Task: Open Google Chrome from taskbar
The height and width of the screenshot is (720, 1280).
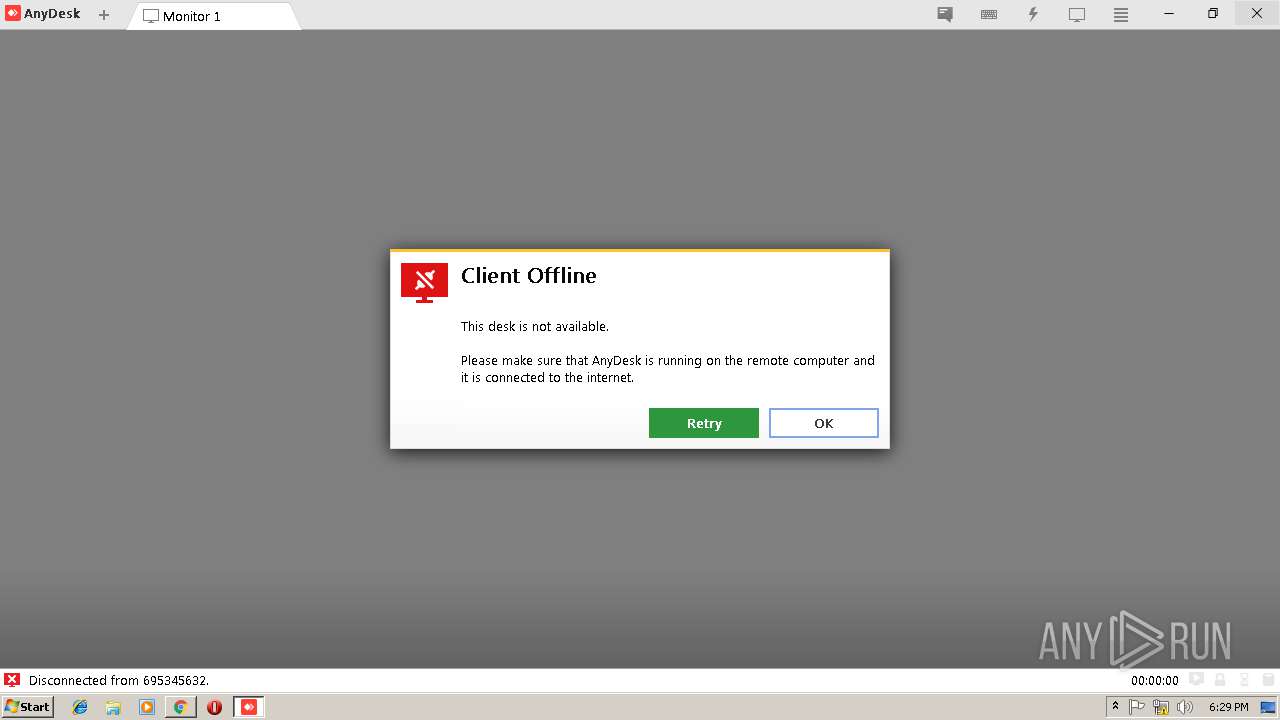Action: click(180, 707)
